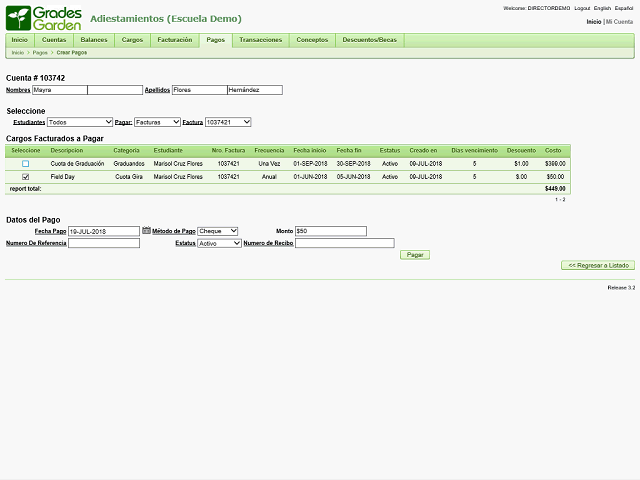Uncheck the Field Day row checkbox
This screenshot has width=640, height=480.
26,177
